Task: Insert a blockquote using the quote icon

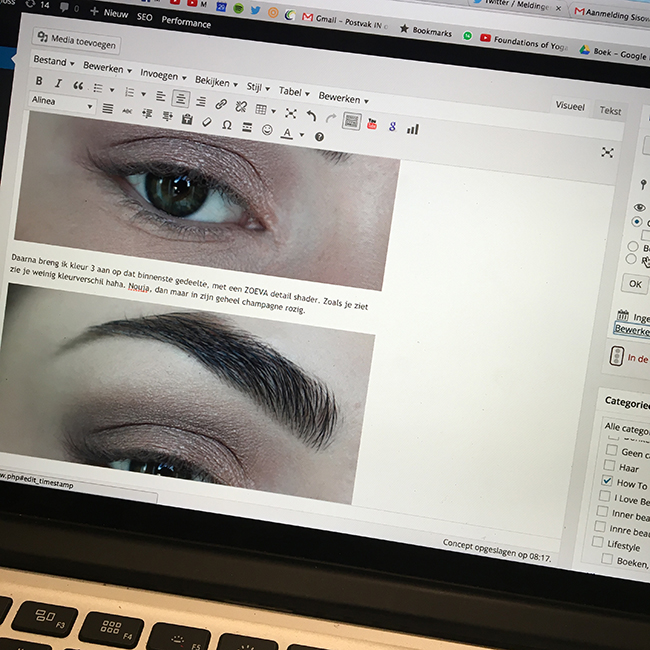Action: tap(78, 86)
